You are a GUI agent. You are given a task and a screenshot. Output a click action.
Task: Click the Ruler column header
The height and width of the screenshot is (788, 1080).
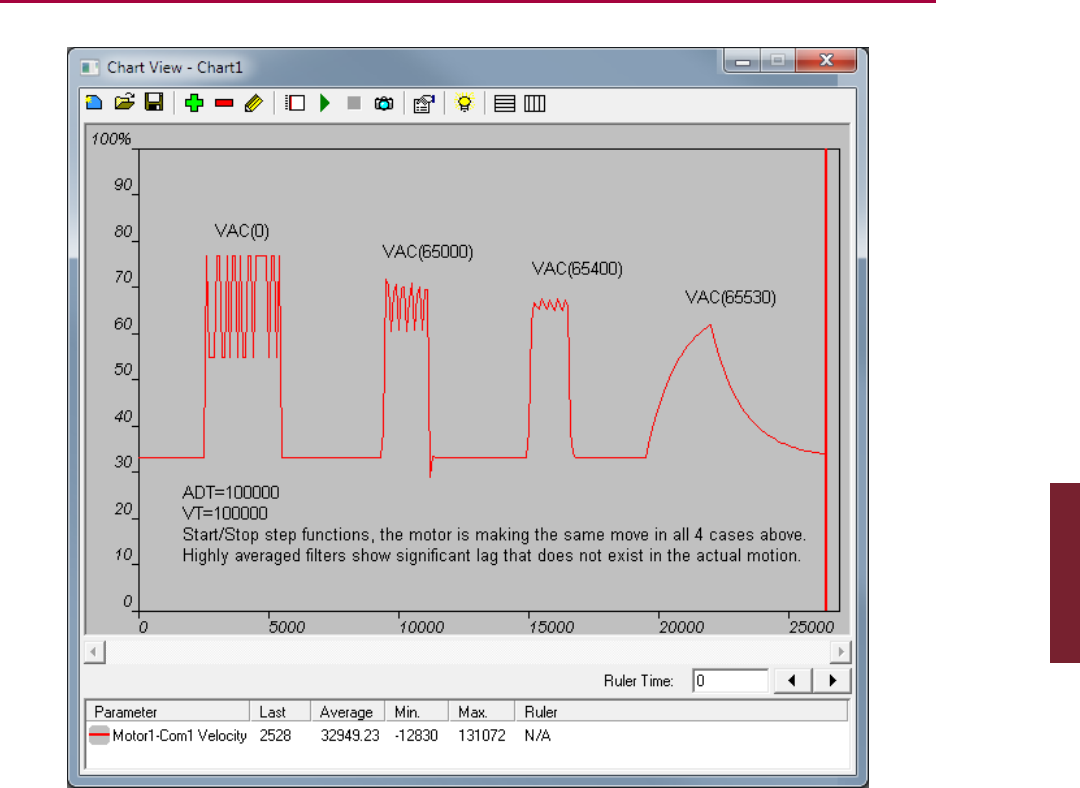pos(681,712)
